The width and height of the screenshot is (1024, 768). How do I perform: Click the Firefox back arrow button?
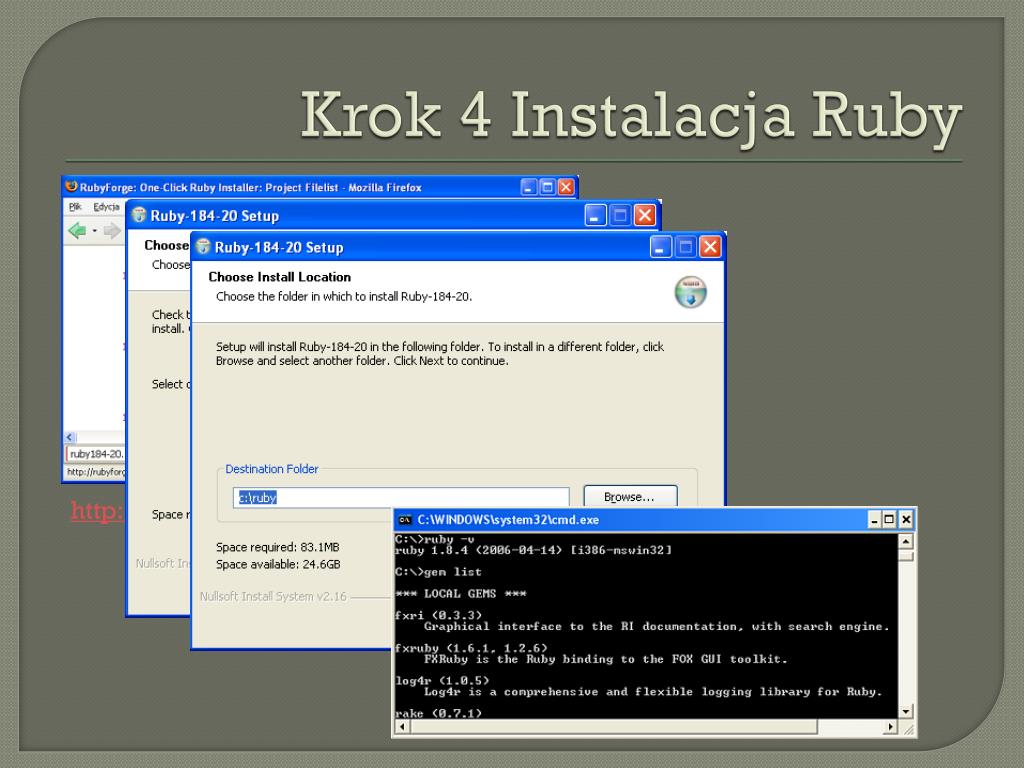click(78, 231)
